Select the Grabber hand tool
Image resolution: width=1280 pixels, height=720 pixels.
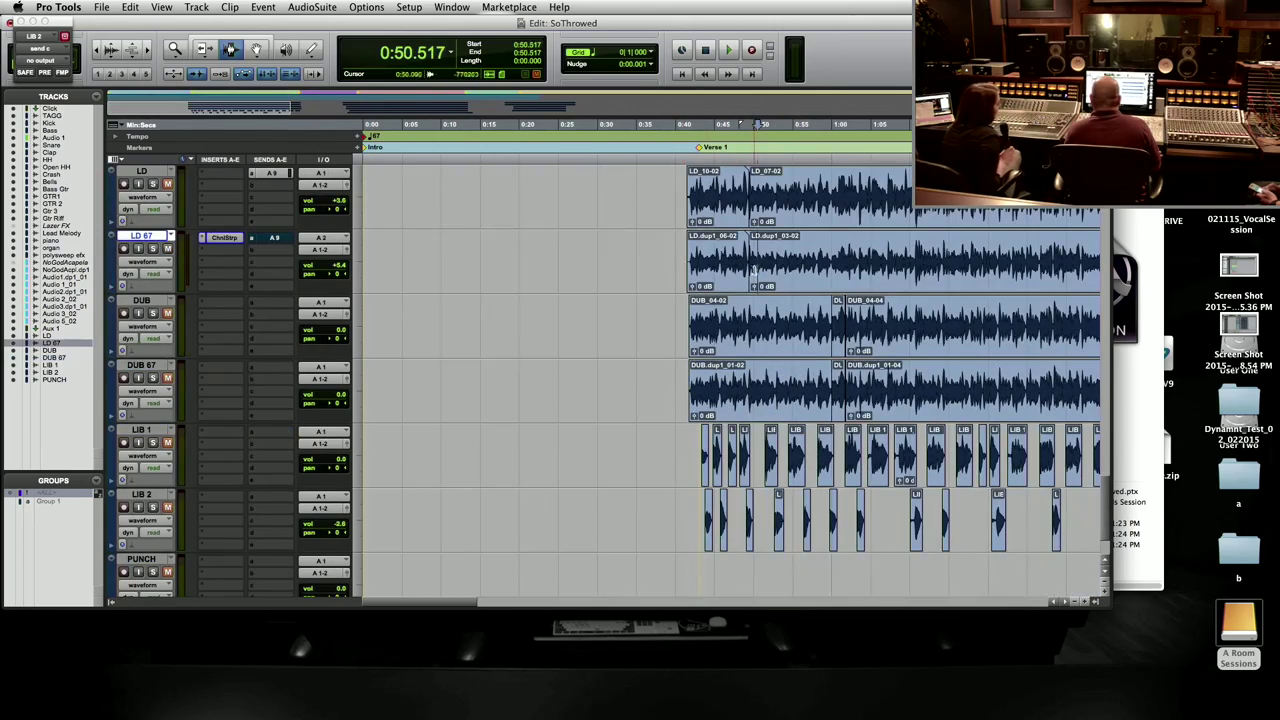pyautogui.click(x=257, y=49)
